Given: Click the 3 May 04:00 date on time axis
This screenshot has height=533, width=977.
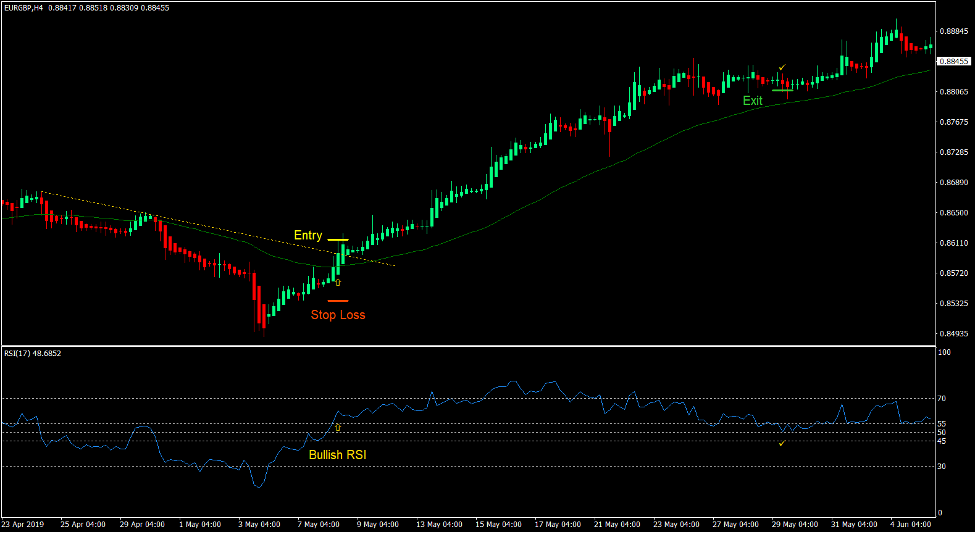Looking at the screenshot, I should click(x=262, y=524).
